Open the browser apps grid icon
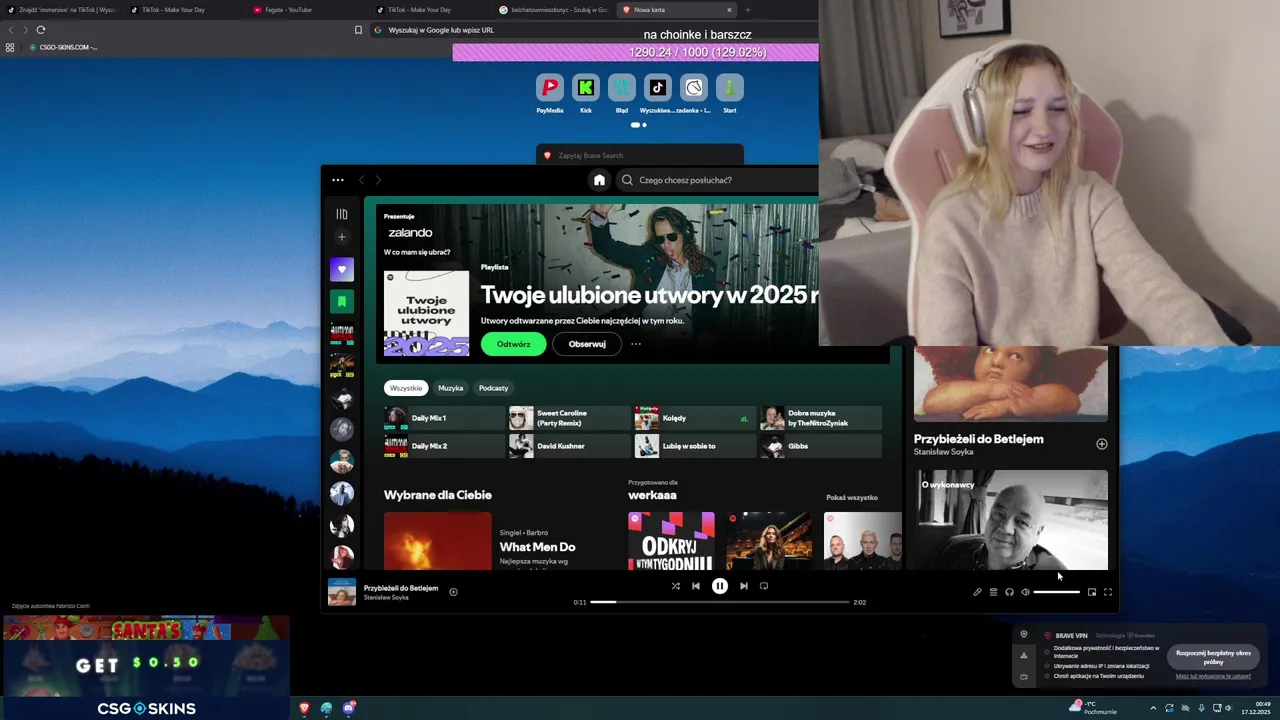 coord(10,47)
